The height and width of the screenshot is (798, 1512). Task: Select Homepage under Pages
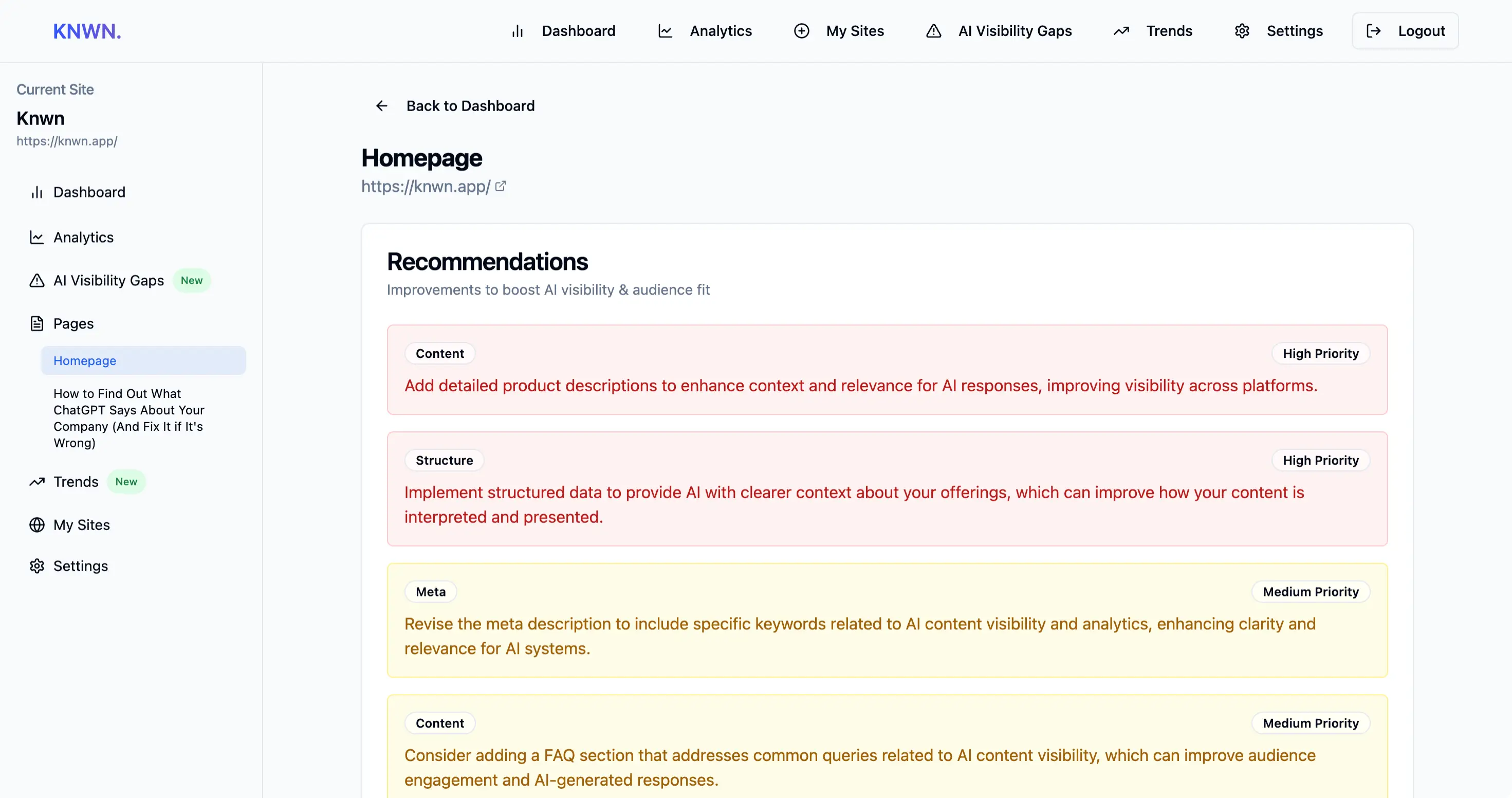pyautogui.click(x=84, y=360)
